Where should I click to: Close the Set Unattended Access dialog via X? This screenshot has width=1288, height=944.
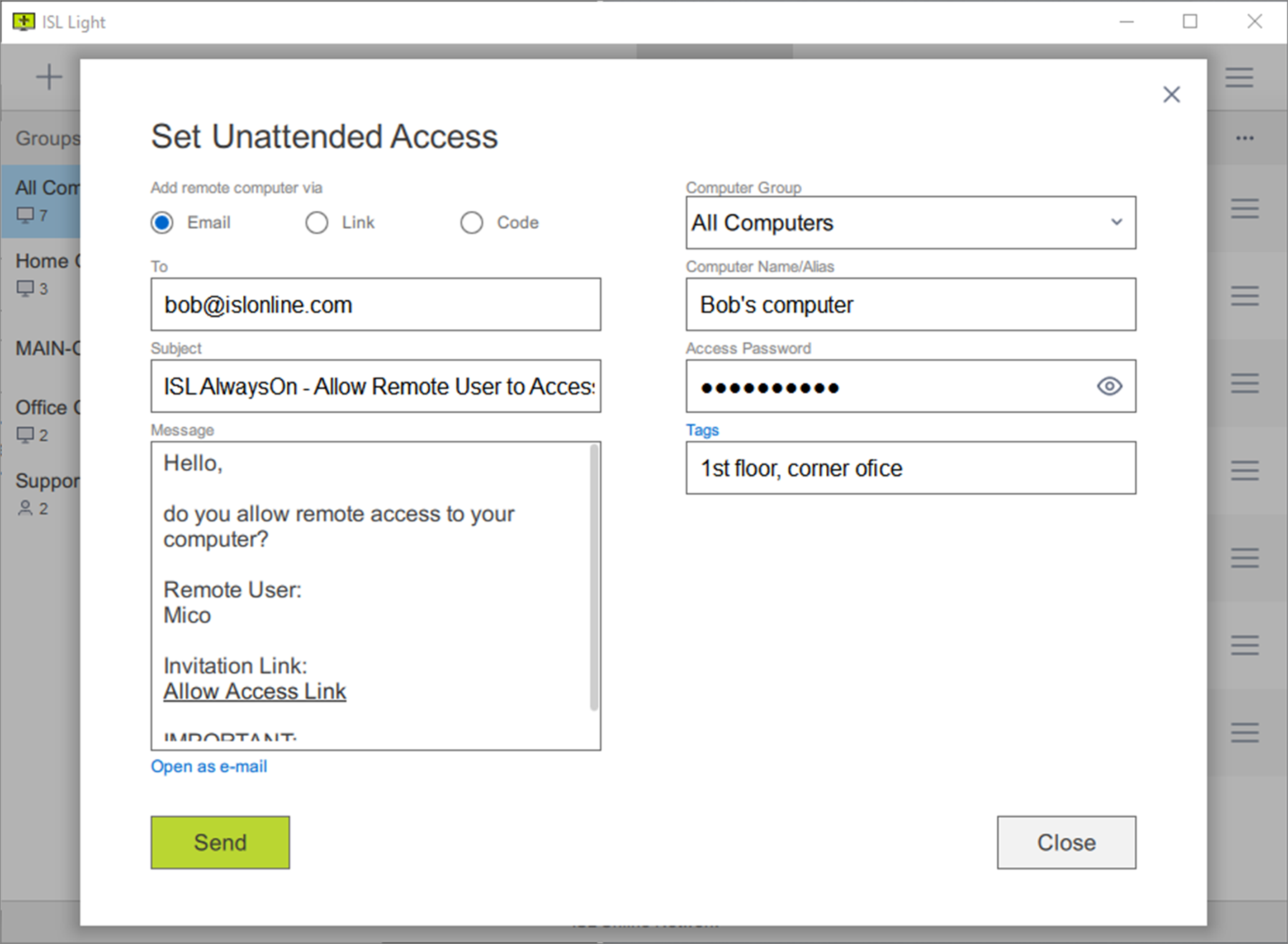point(1172,95)
